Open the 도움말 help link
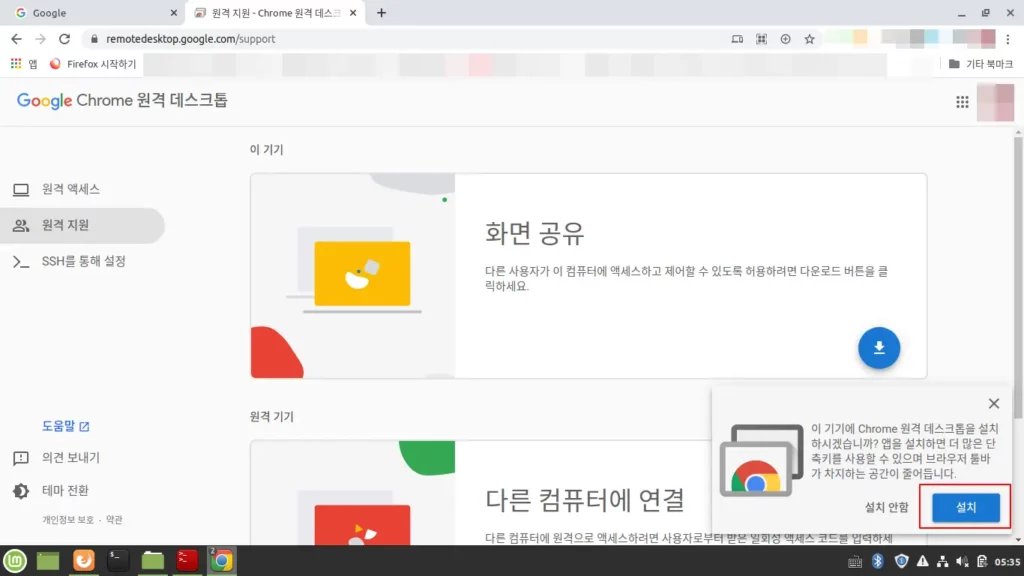The height and width of the screenshot is (576, 1024). [x=65, y=426]
